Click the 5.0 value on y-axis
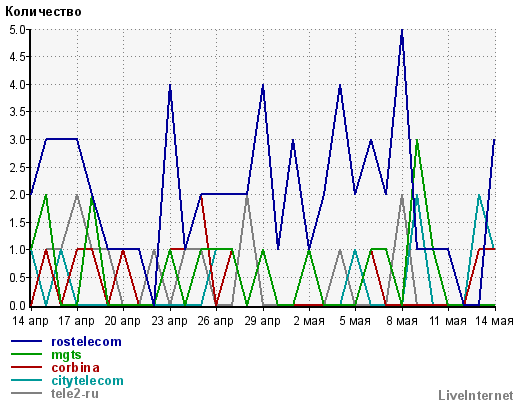 pos(17,30)
